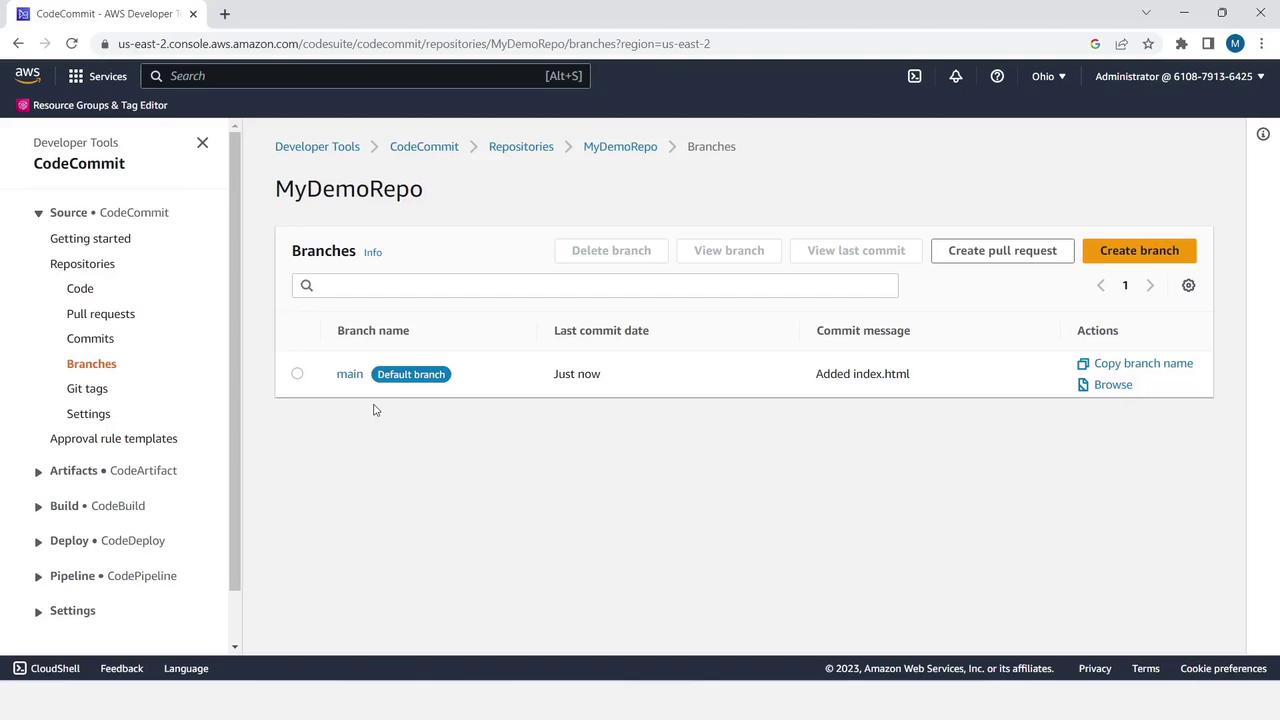Click the Google icon in the address bar
1280x720 pixels.
click(1095, 44)
